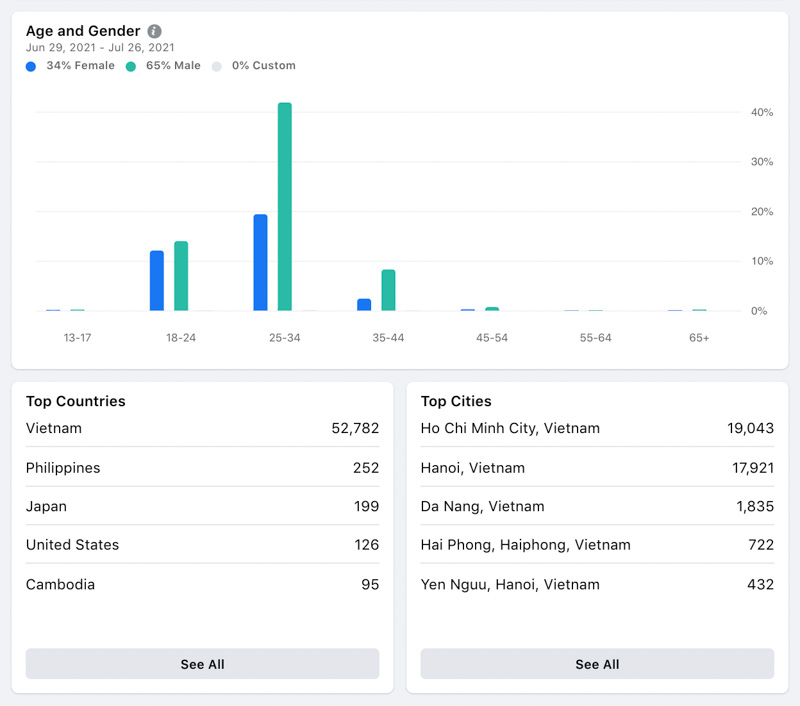The image size is (800, 706).
Task: Click the blue Female bar for 18-24
Action: [157, 281]
